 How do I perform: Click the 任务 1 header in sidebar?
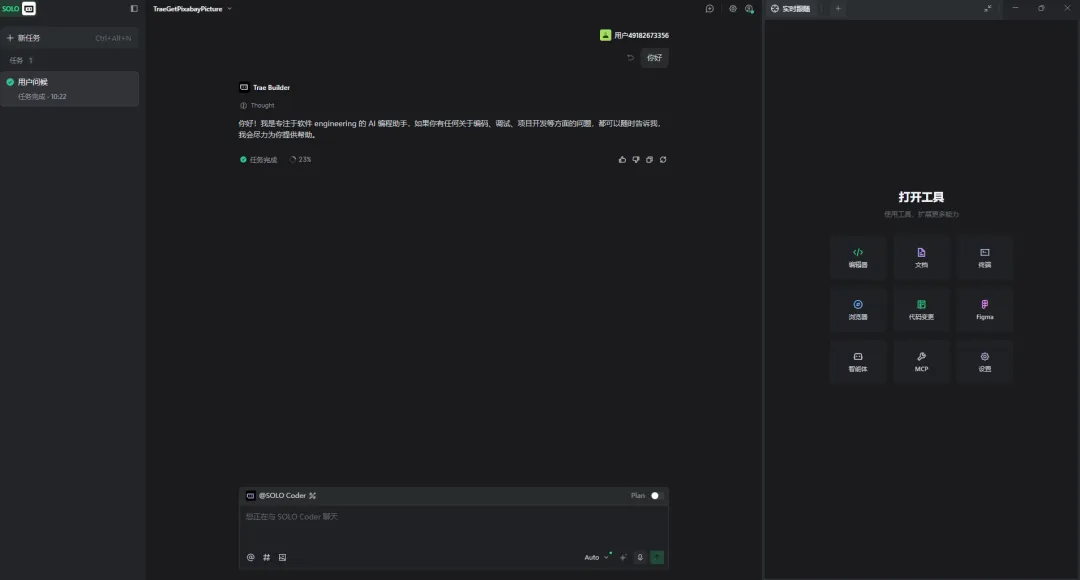coord(21,61)
